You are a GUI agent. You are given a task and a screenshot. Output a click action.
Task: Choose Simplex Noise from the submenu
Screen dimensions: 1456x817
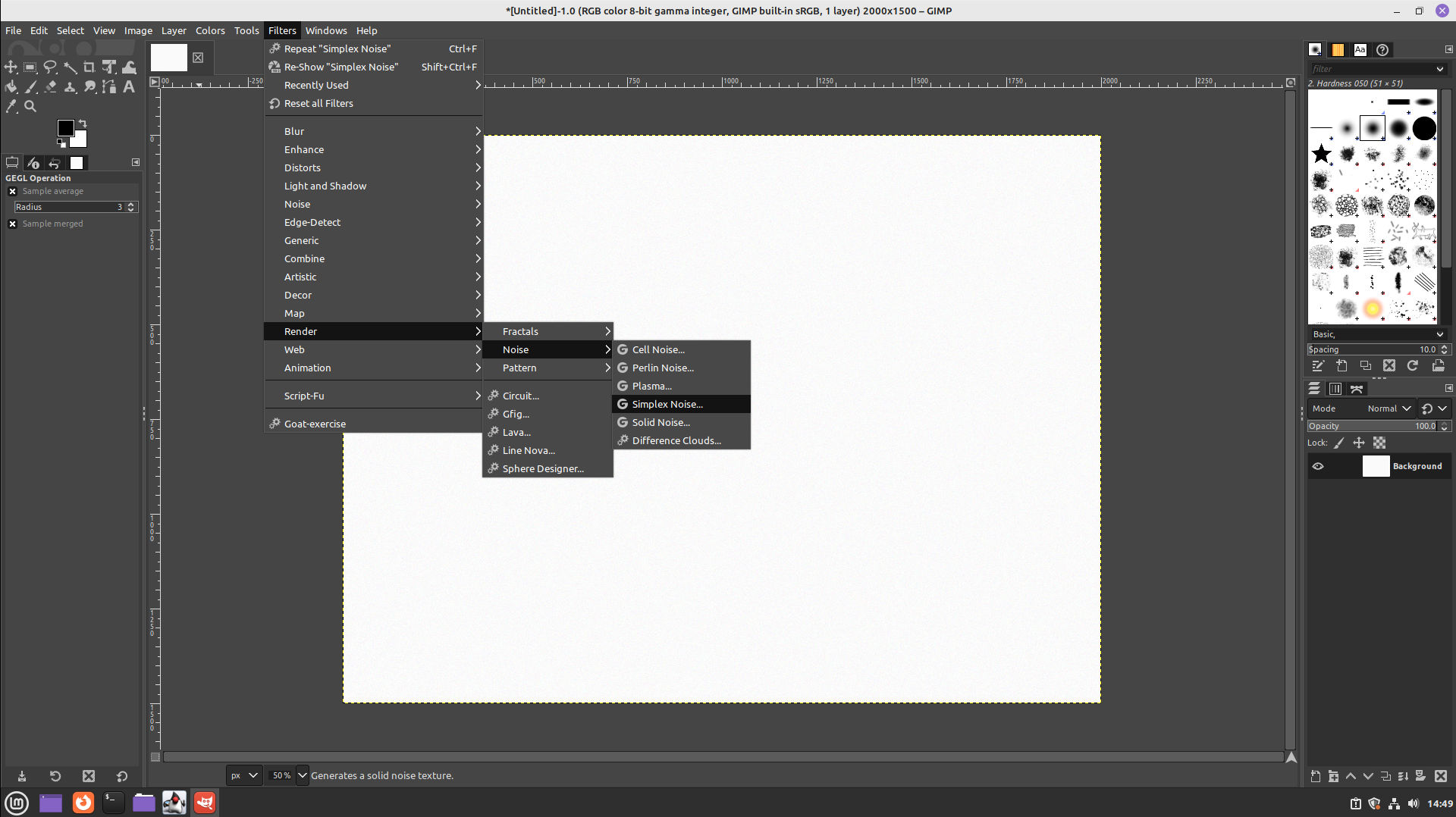(667, 405)
